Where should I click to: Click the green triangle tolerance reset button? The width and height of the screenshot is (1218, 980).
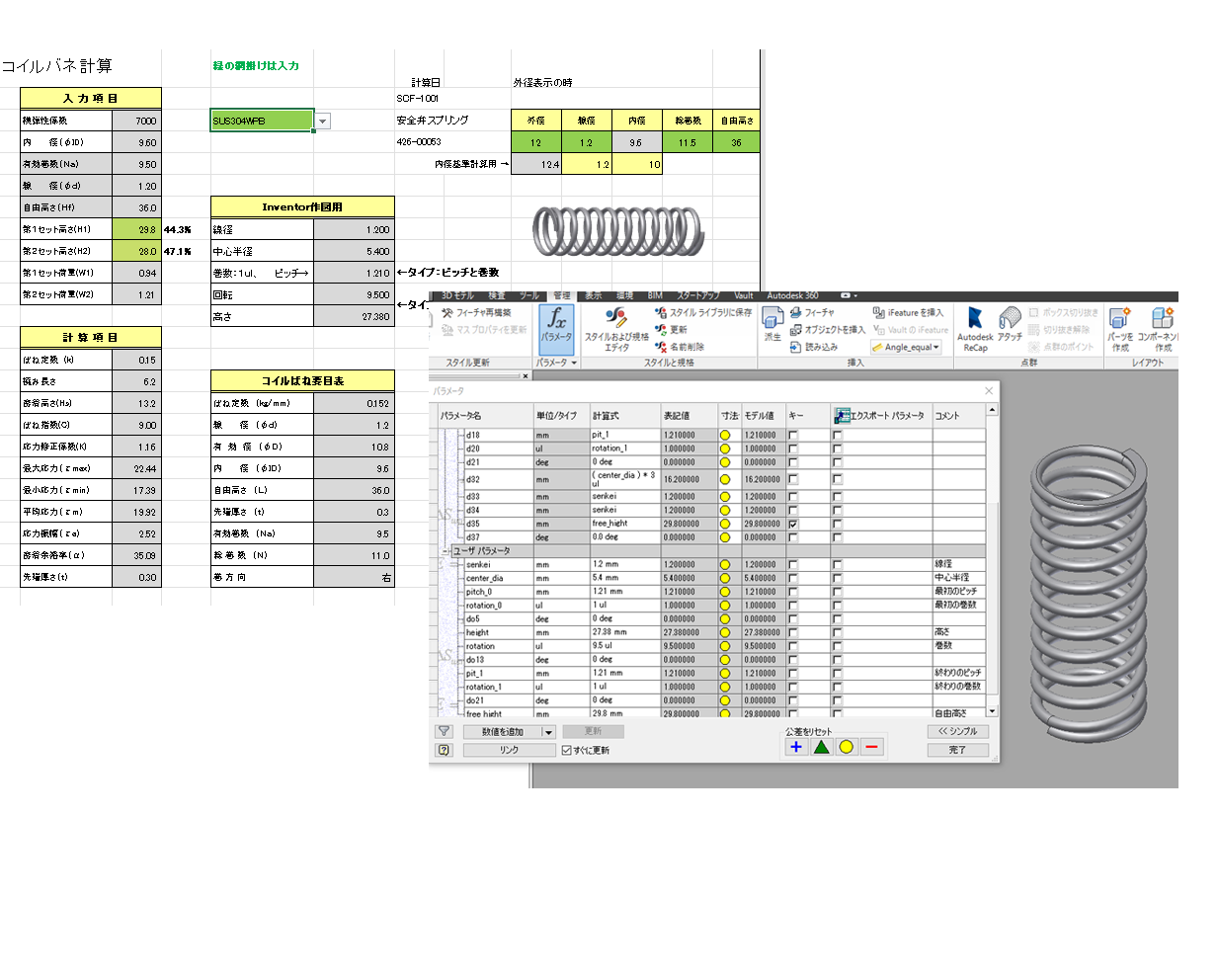821,747
